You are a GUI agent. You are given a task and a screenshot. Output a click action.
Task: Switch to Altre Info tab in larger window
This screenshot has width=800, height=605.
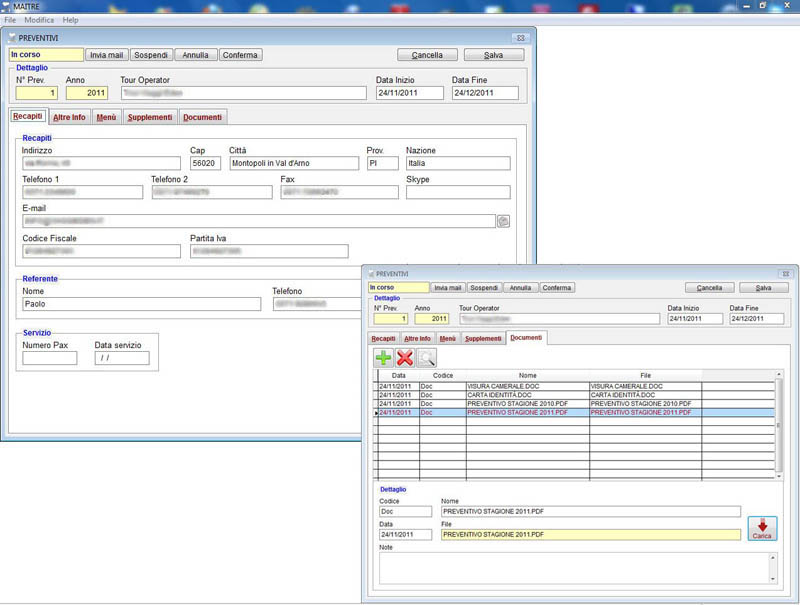(x=69, y=117)
